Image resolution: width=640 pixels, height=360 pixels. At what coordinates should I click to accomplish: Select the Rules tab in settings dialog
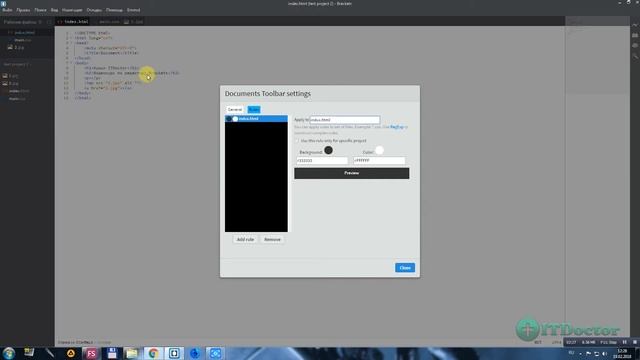254,109
